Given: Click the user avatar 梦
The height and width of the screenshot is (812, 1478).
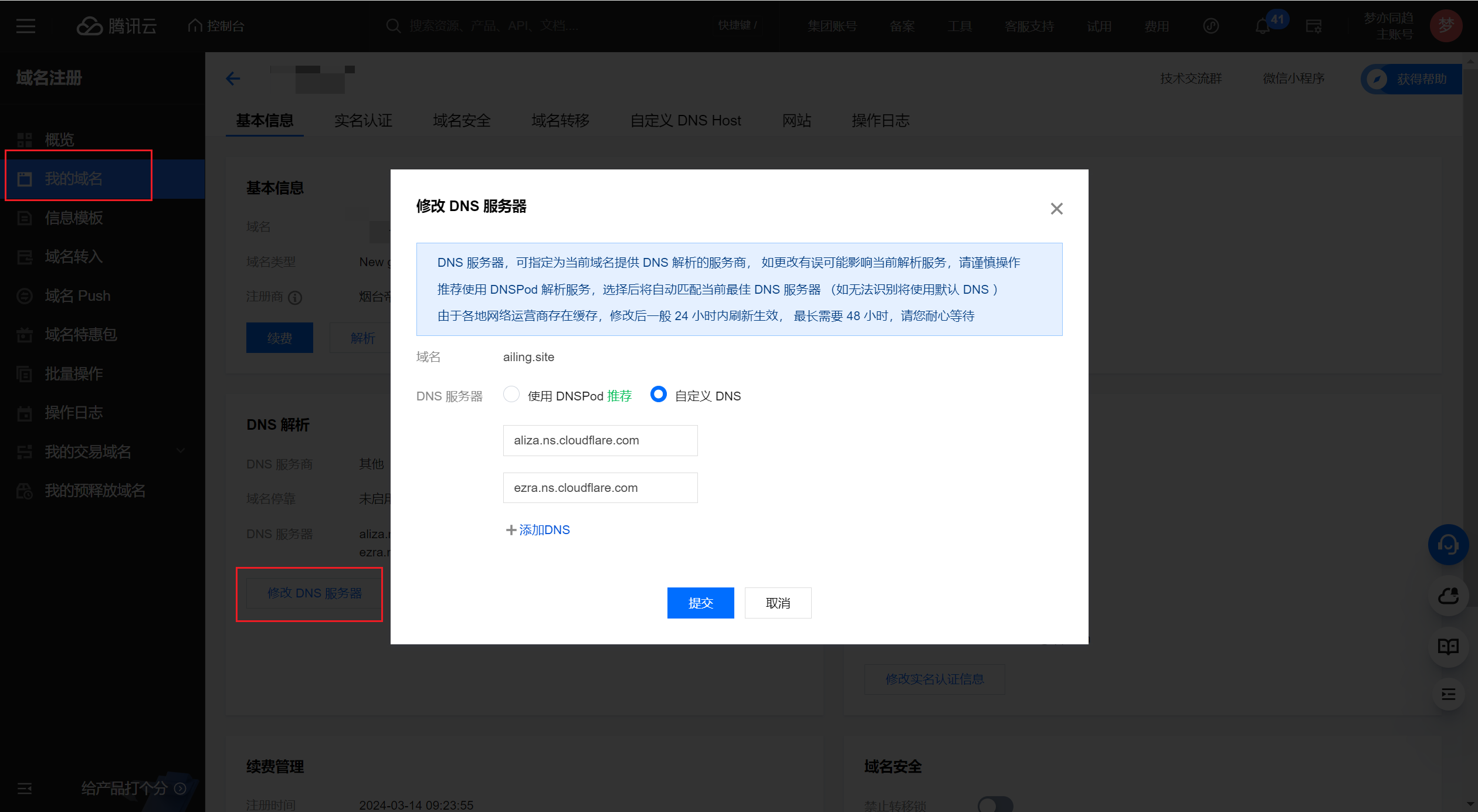Looking at the screenshot, I should tap(1446, 26).
